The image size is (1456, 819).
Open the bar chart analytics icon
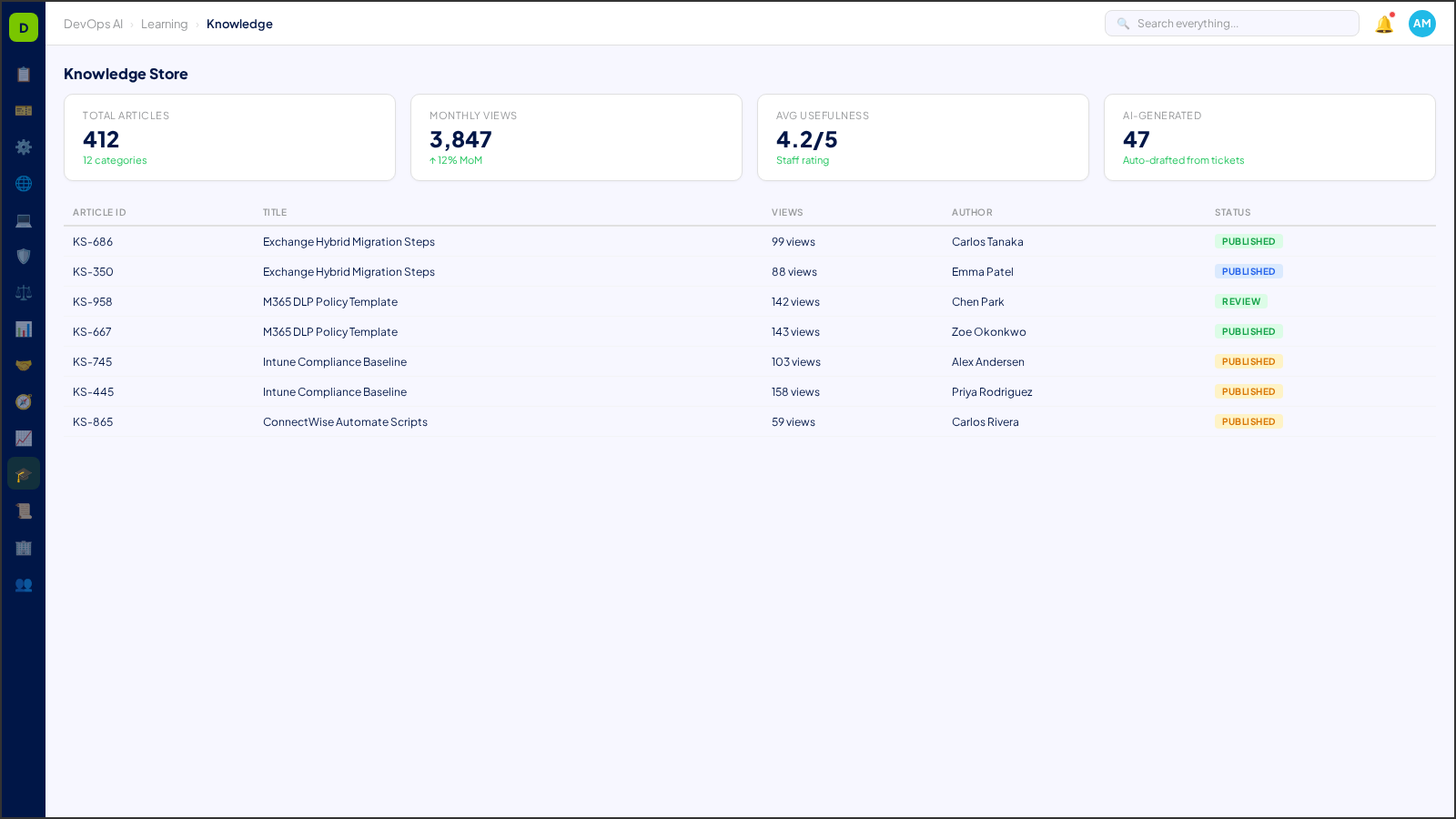click(24, 329)
